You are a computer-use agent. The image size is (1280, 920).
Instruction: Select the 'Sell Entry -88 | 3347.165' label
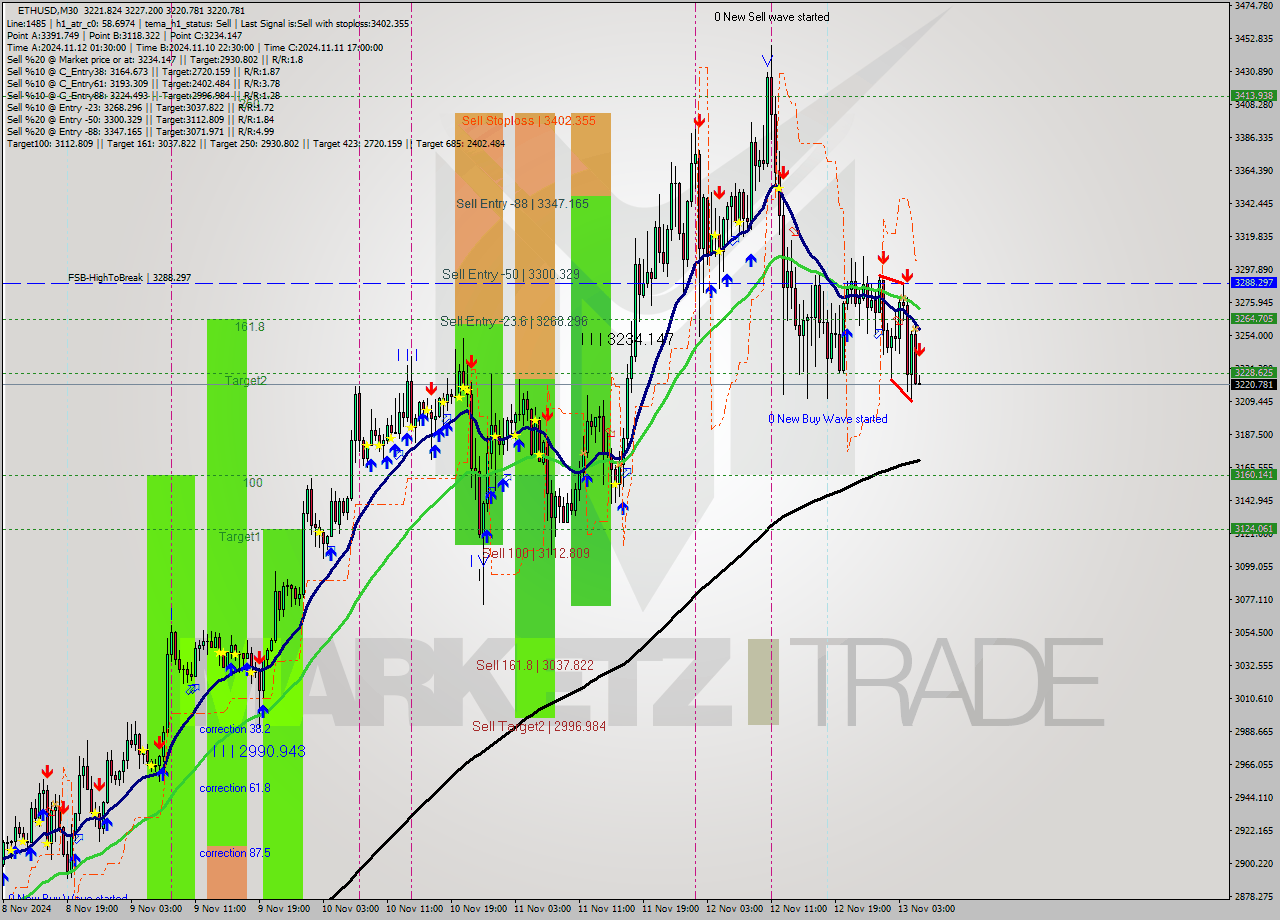pyautogui.click(x=522, y=203)
